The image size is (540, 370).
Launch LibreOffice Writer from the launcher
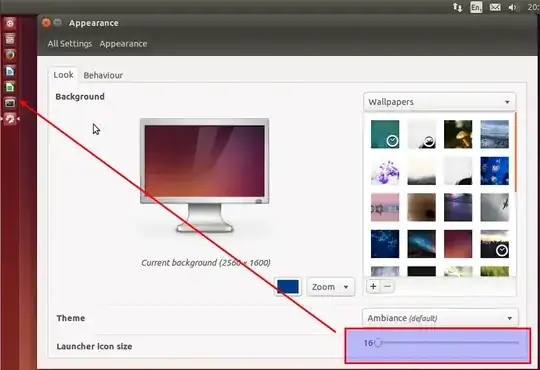pyautogui.click(x=10, y=71)
